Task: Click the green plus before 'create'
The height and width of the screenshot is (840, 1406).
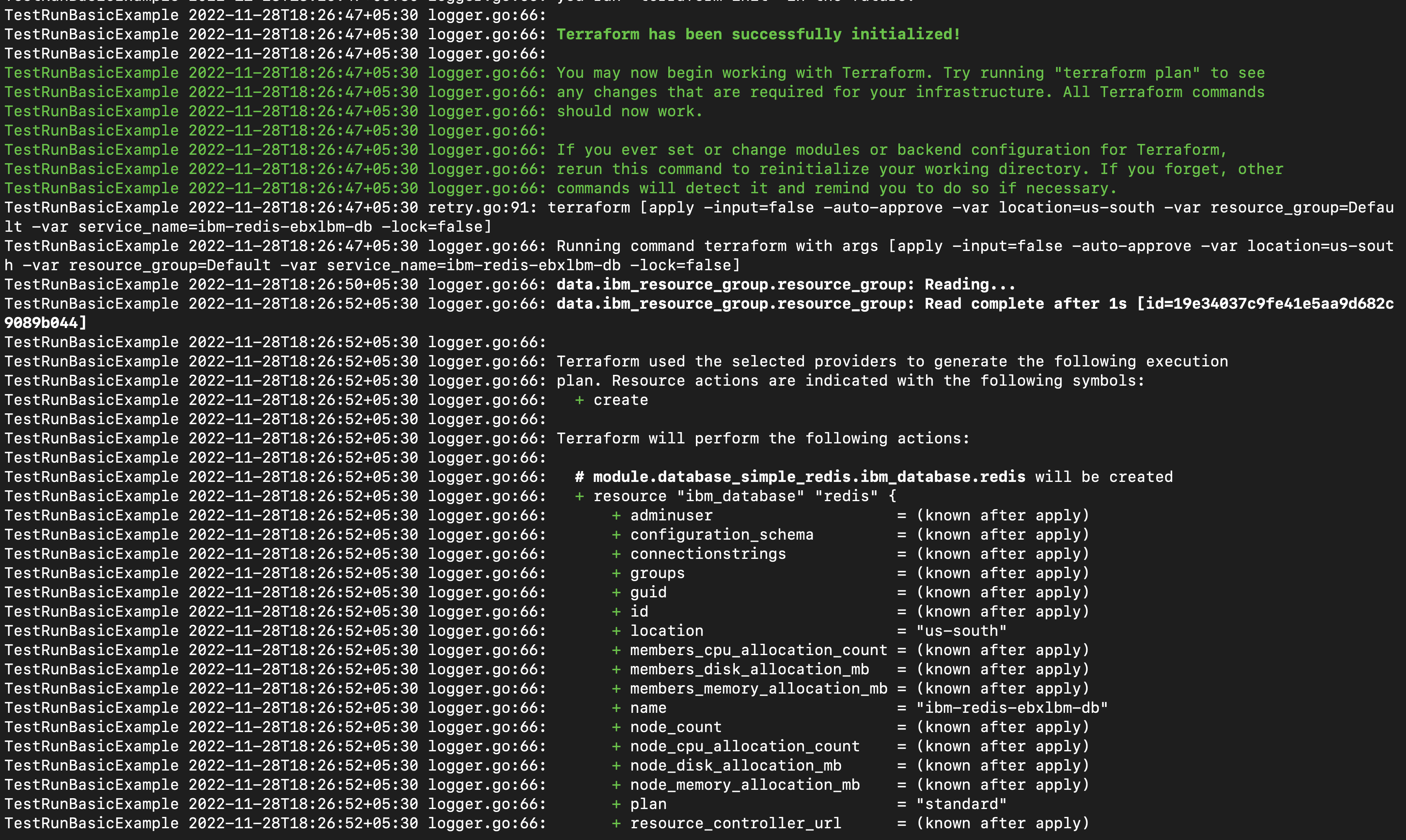Action: 579,400
